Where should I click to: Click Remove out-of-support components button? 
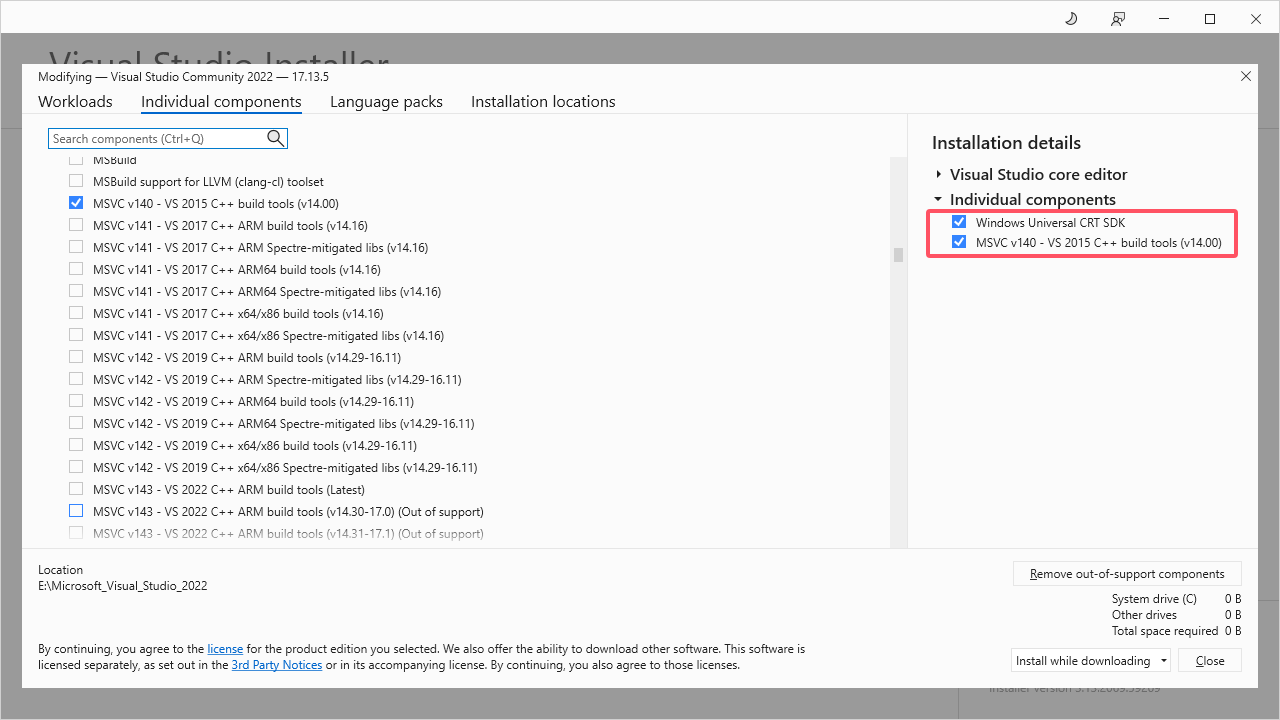tap(1127, 574)
